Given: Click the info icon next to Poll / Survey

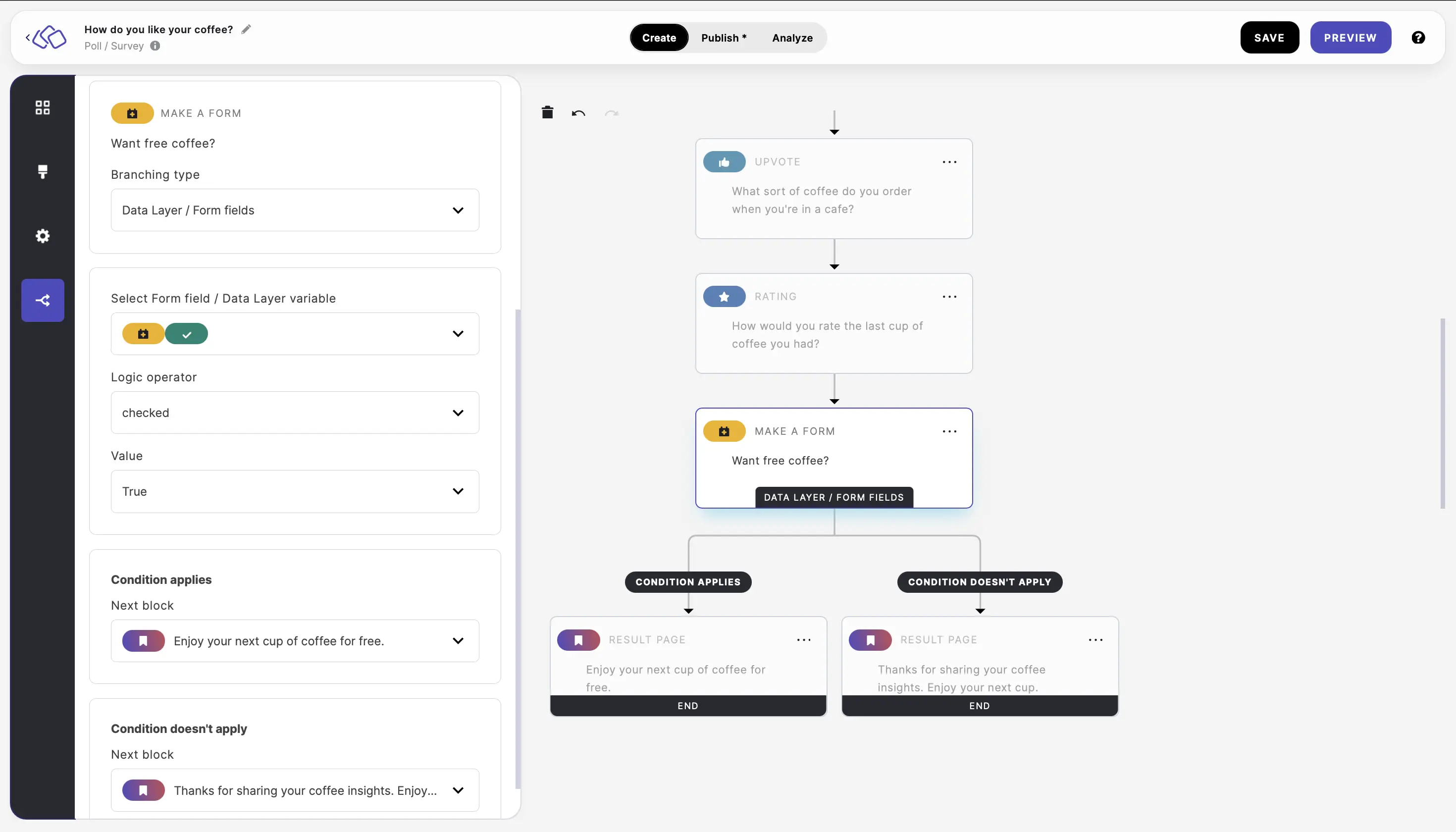Looking at the screenshot, I should pyautogui.click(x=156, y=46).
